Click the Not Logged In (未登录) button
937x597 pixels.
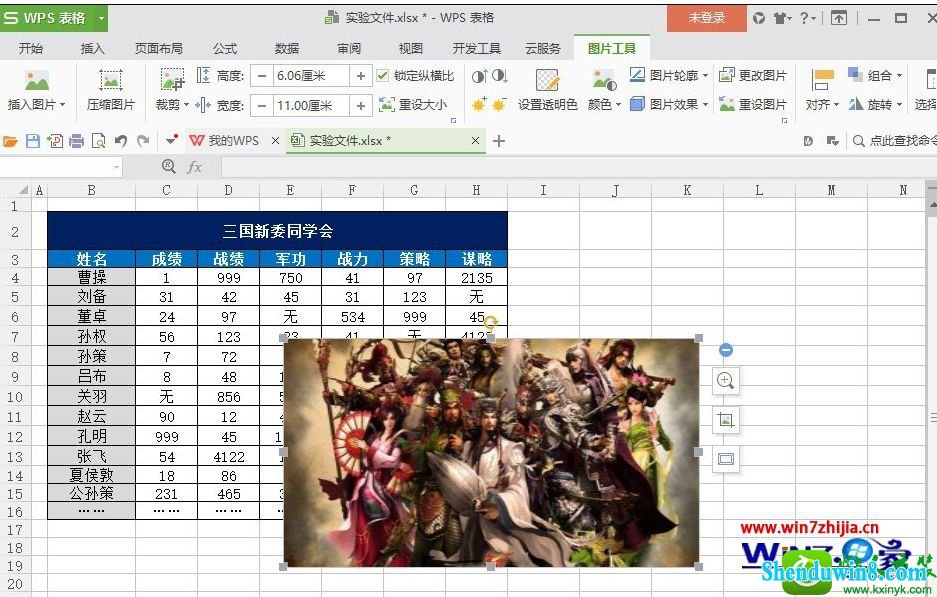click(x=706, y=18)
